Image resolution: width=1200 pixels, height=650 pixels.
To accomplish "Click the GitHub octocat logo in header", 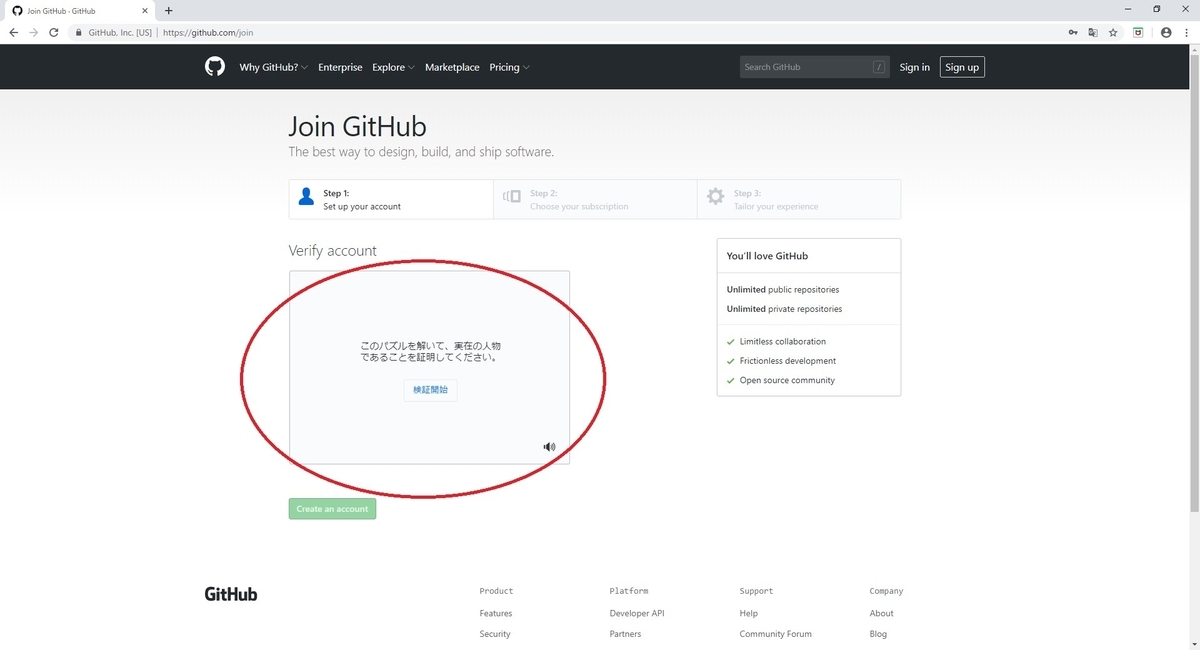I will pos(215,67).
